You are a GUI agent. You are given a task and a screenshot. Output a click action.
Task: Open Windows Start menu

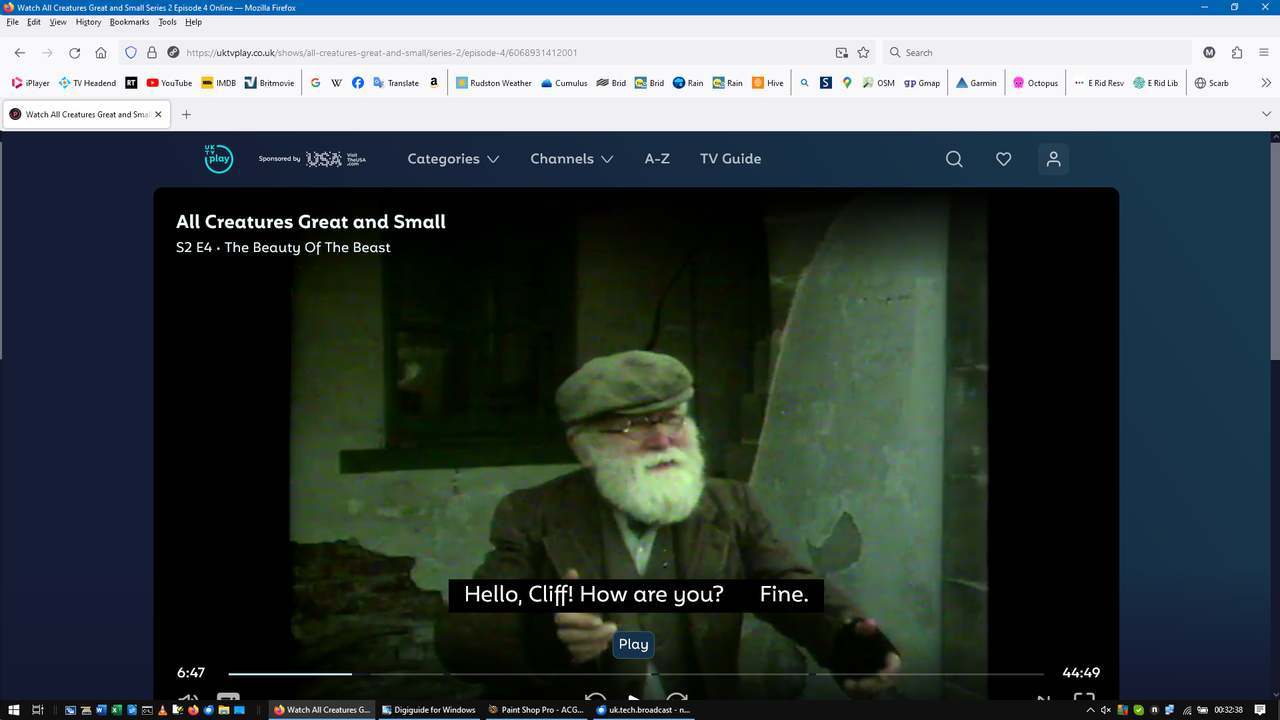pos(14,710)
